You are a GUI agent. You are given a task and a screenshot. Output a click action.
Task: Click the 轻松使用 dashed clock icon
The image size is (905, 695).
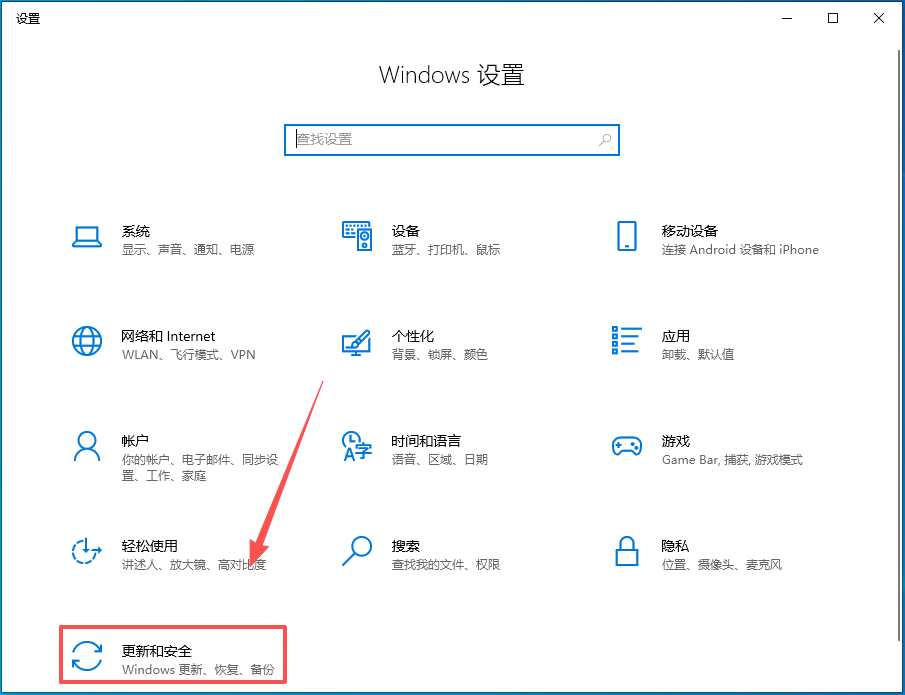(87, 551)
